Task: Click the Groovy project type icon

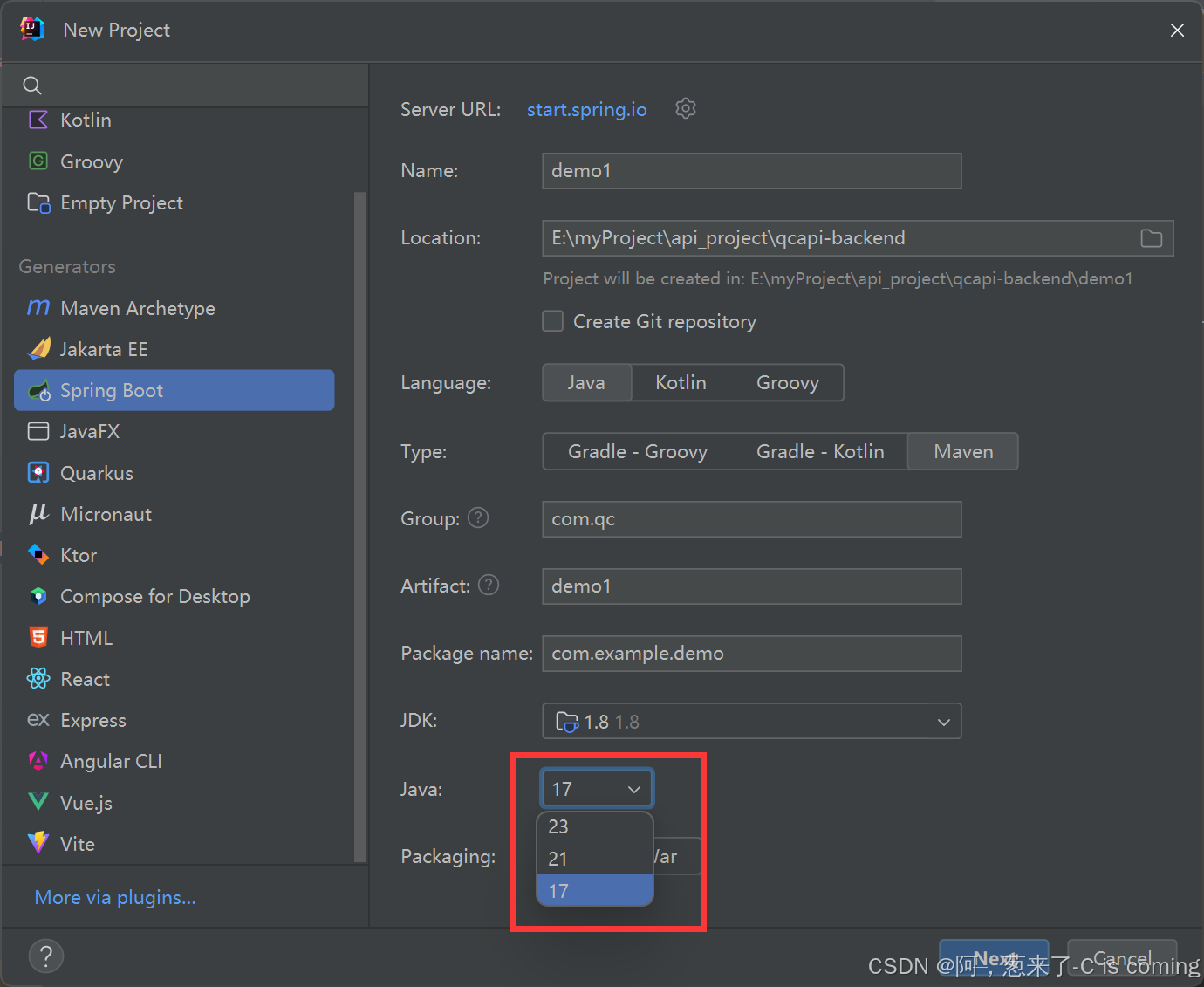Action: pos(38,161)
